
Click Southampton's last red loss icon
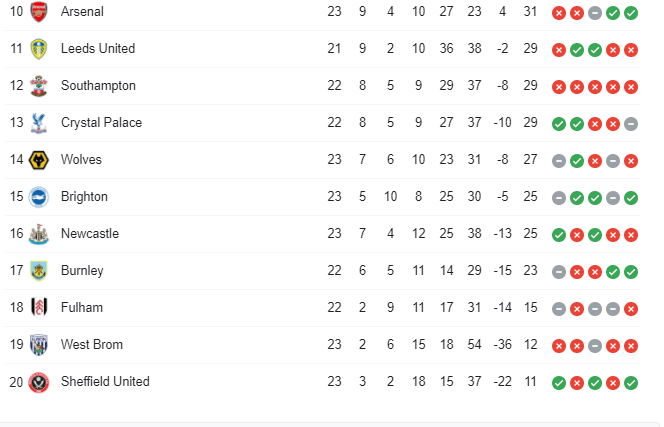(x=631, y=87)
